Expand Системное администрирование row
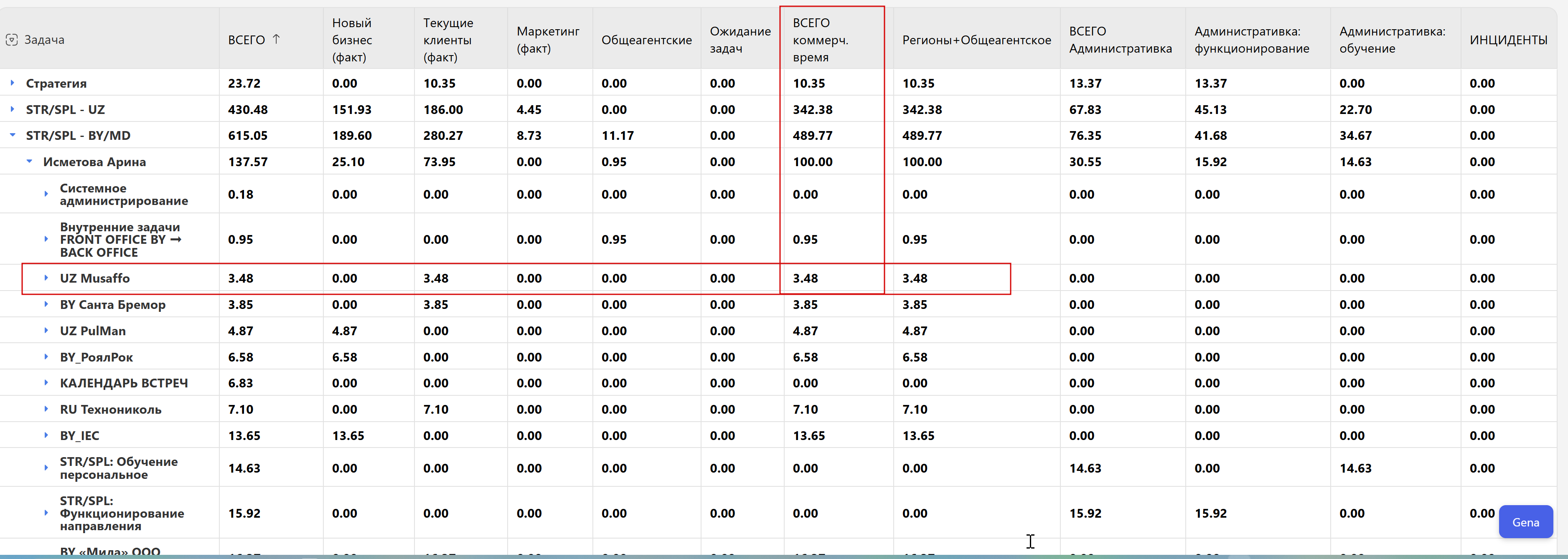The image size is (1568, 559). coord(46,194)
